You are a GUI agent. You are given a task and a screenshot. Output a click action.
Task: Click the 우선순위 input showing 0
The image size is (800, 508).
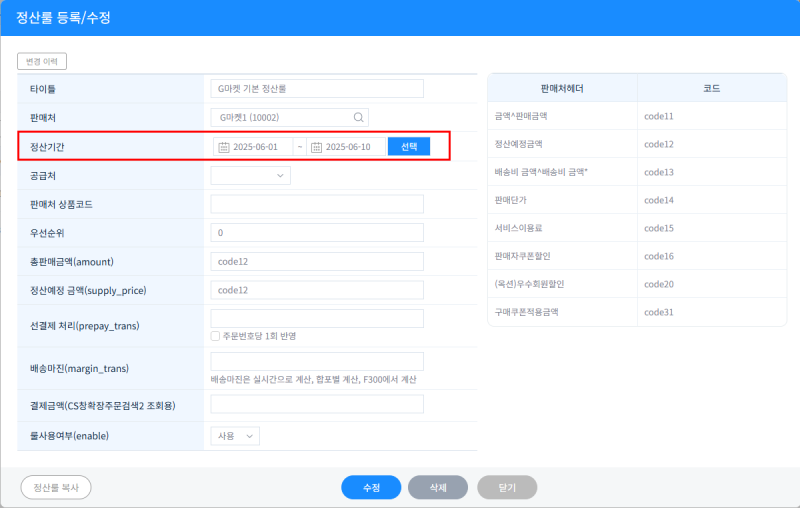317,233
